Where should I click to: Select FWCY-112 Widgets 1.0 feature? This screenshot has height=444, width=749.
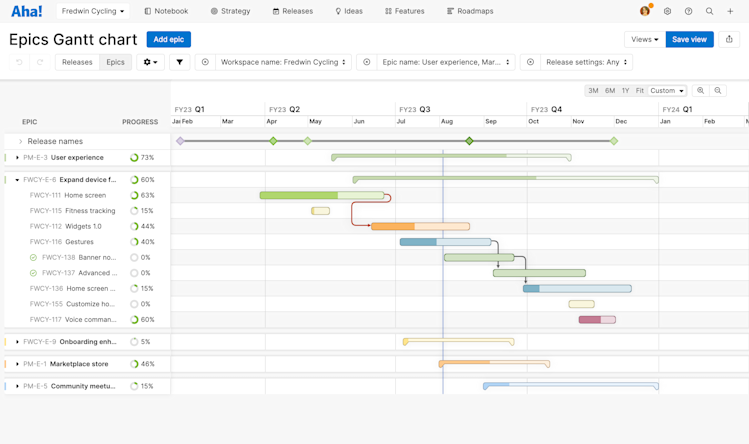tap(65, 226)
